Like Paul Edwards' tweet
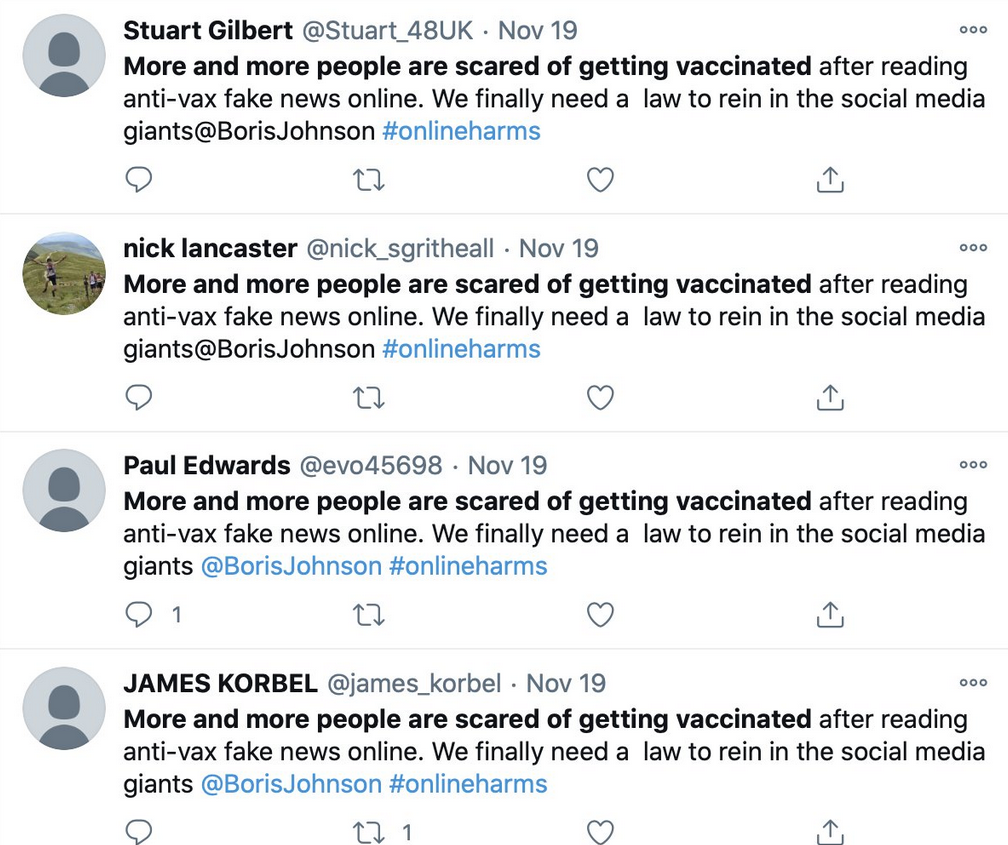Image resolution: width=1008 pixels, height=845 pixels. click(x=600, y=615)
